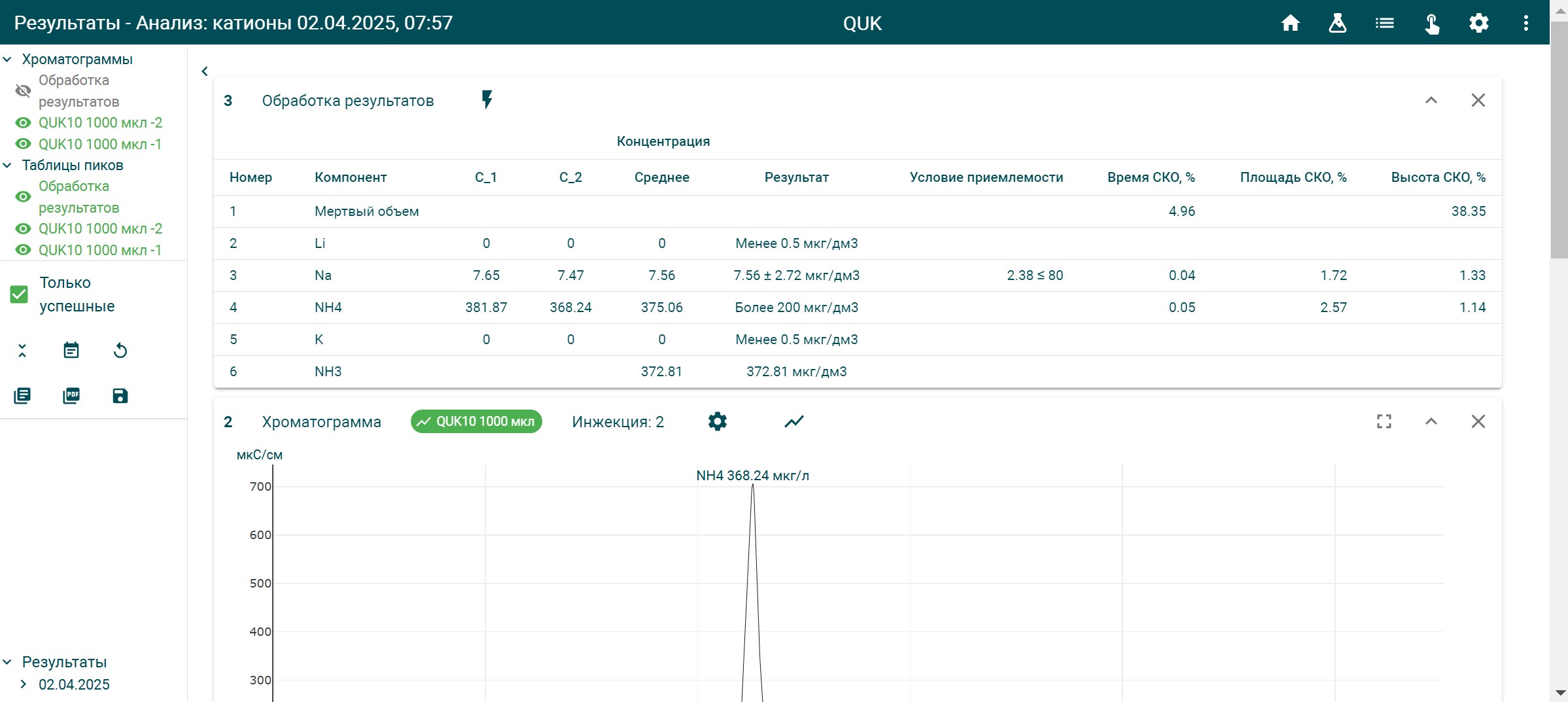The image size is (1568, 702).
Task: Click the vertical page scrollbar thumb
Action: [x=1559, y=141]
